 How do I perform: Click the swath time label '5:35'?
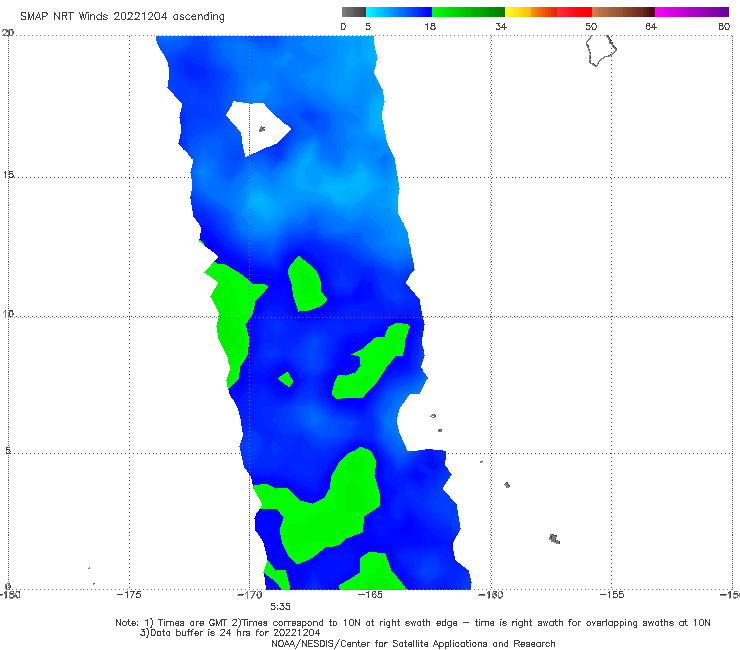coord(280,607)
